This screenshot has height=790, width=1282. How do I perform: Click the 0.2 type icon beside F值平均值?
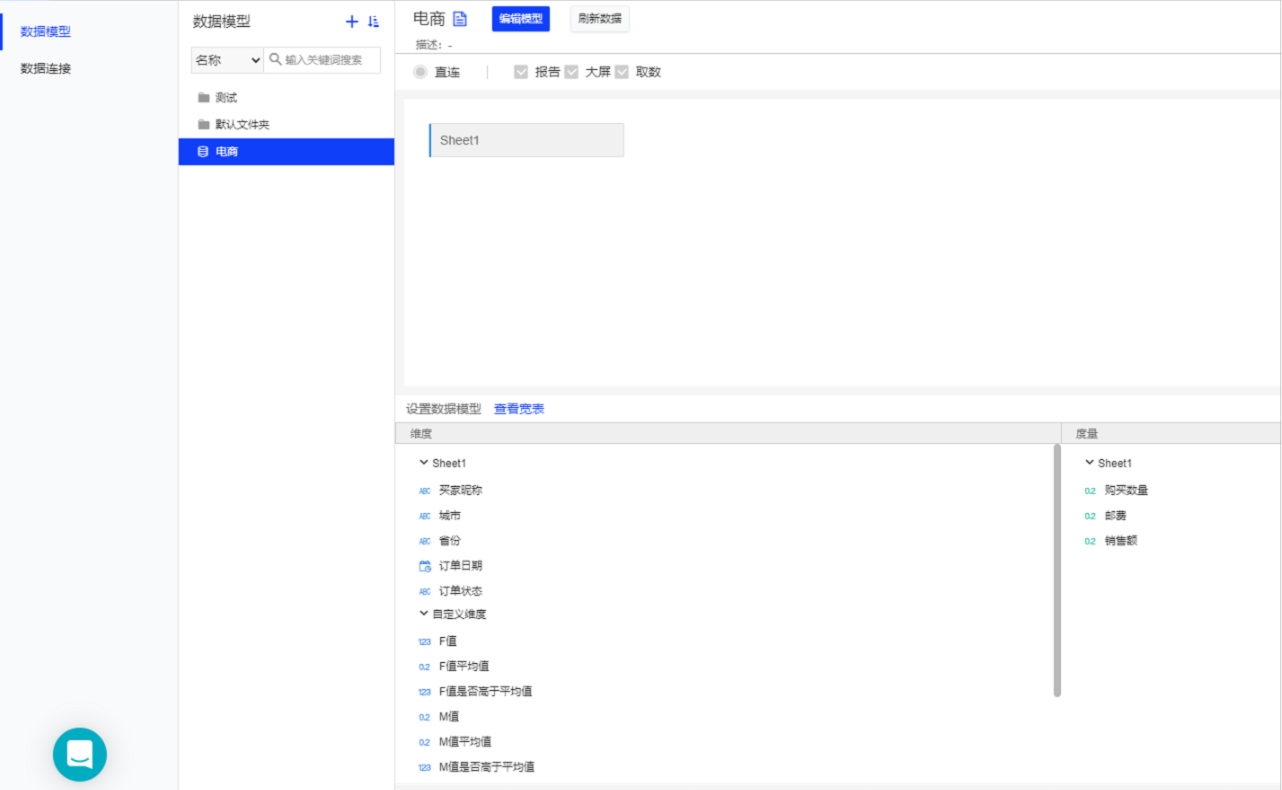(425, 667)
